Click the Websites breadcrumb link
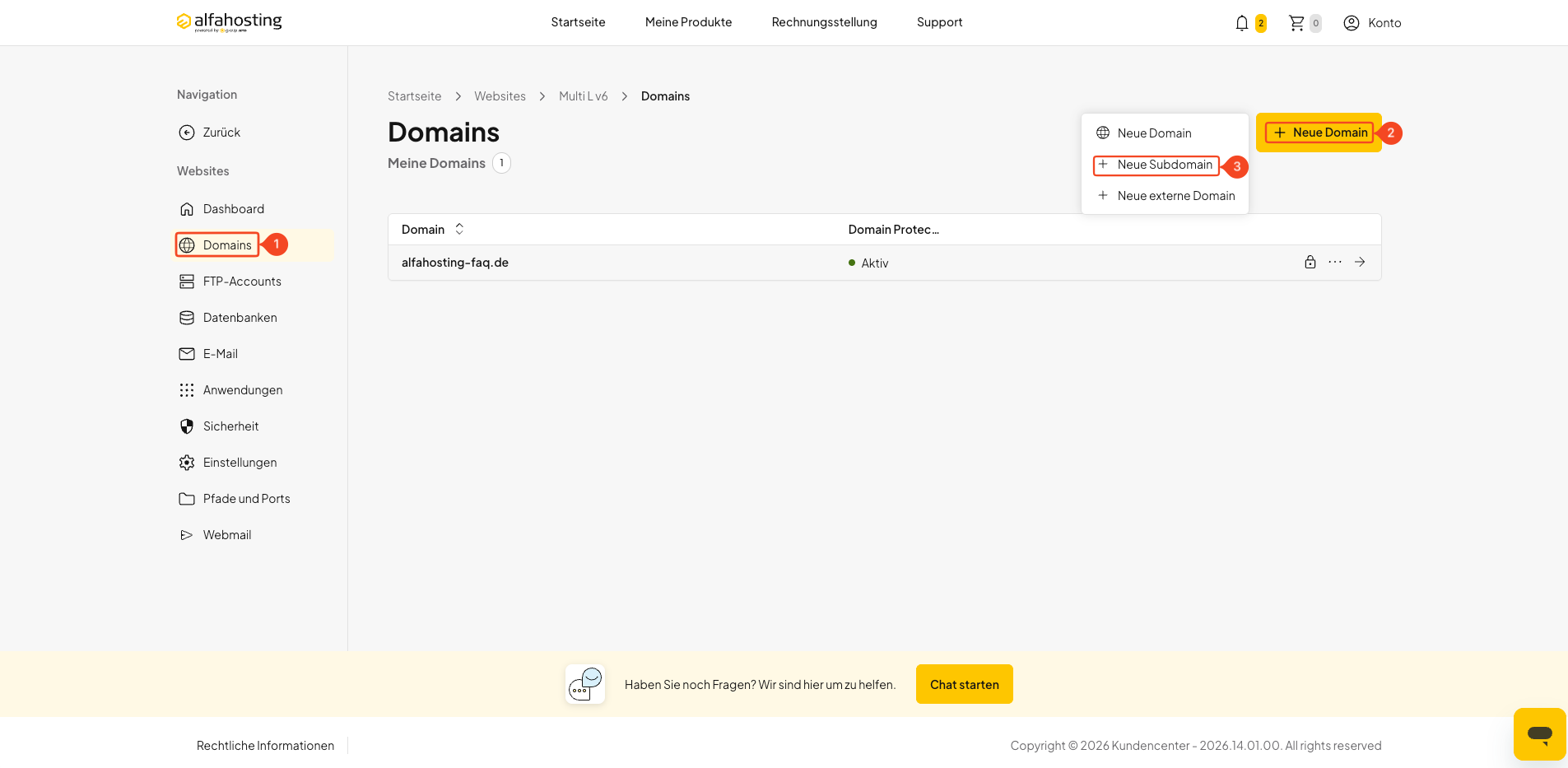 pyautogui.click(x=500, y=96)
